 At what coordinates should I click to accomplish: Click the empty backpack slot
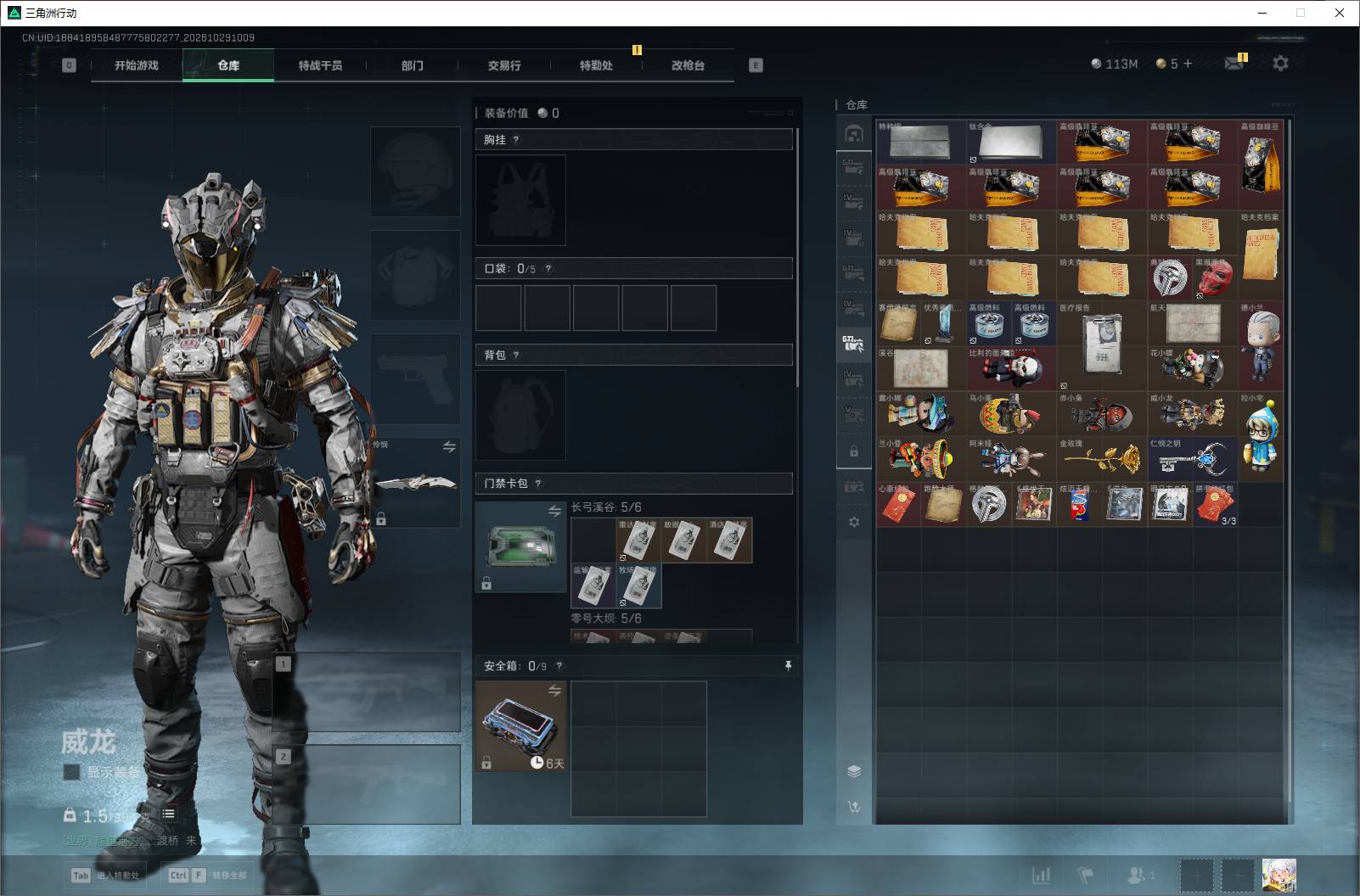coord(520,416)
